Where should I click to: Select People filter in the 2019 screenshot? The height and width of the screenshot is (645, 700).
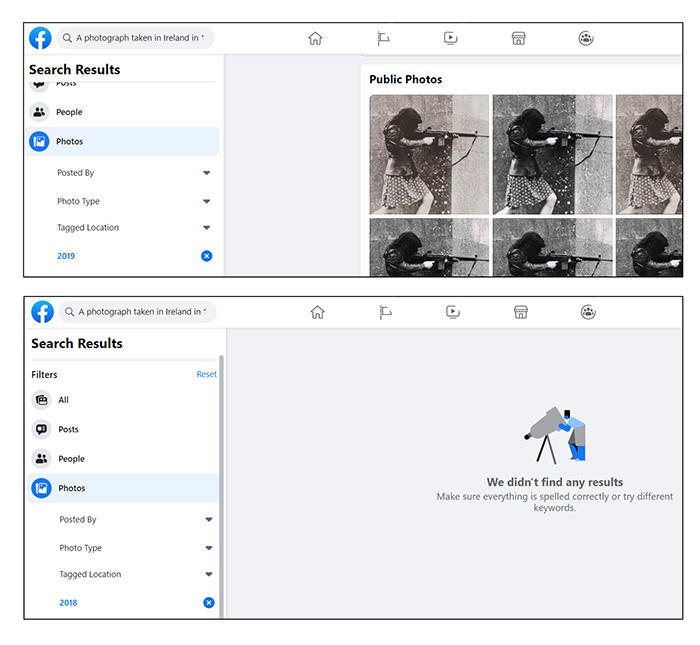coord(122,112)
